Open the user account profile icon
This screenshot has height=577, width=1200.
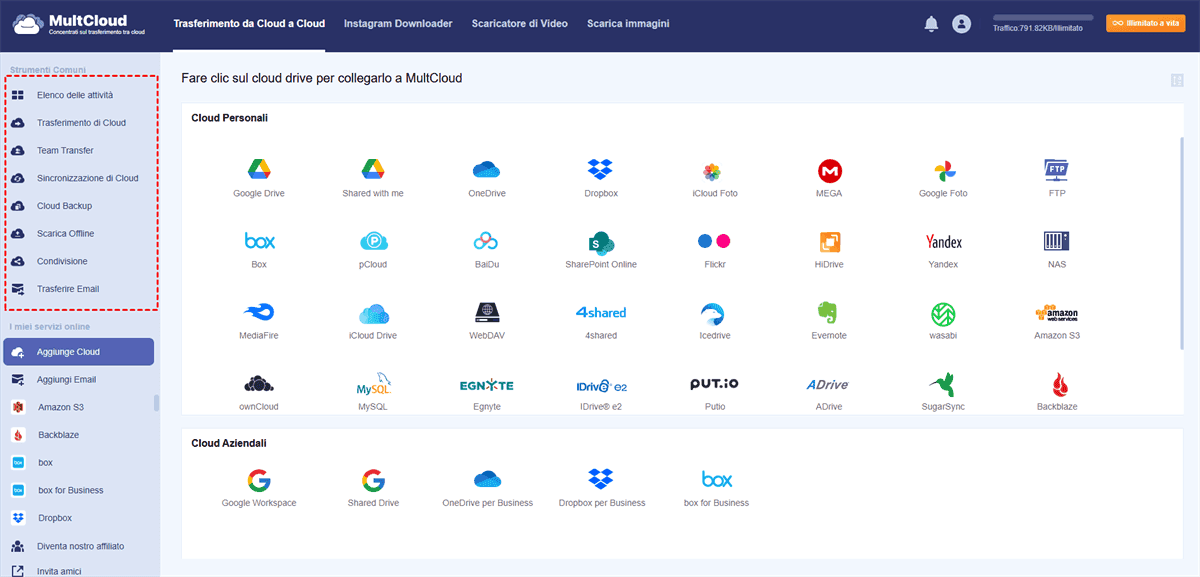click(961, 24)
